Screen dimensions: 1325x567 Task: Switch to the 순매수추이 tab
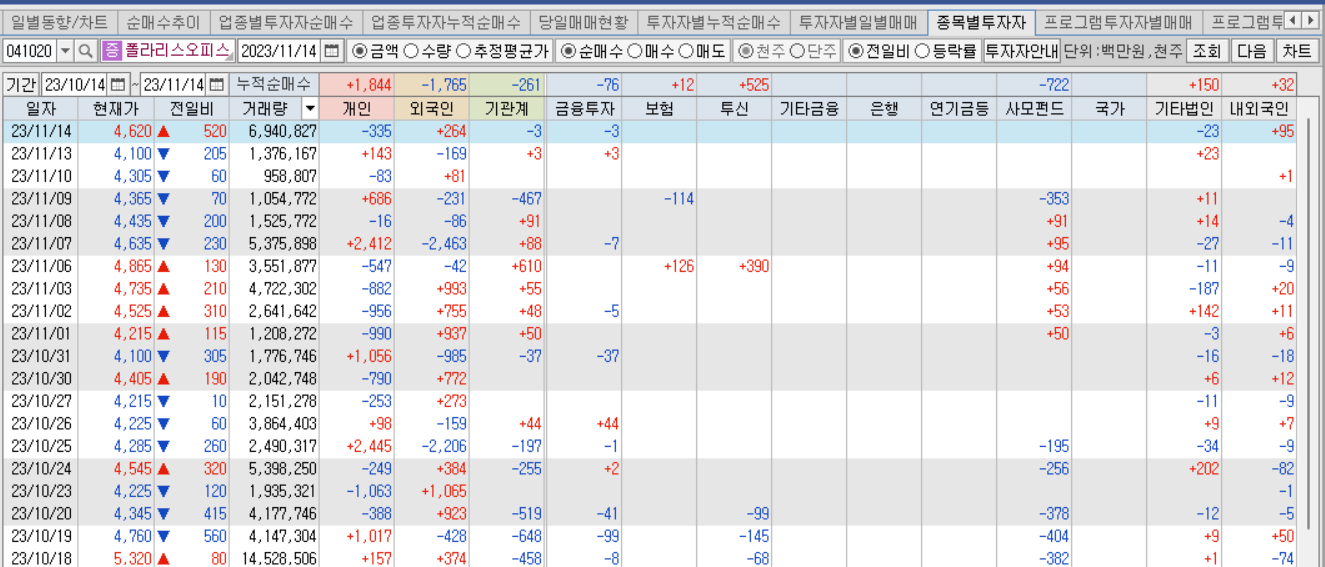click(163, 21)
